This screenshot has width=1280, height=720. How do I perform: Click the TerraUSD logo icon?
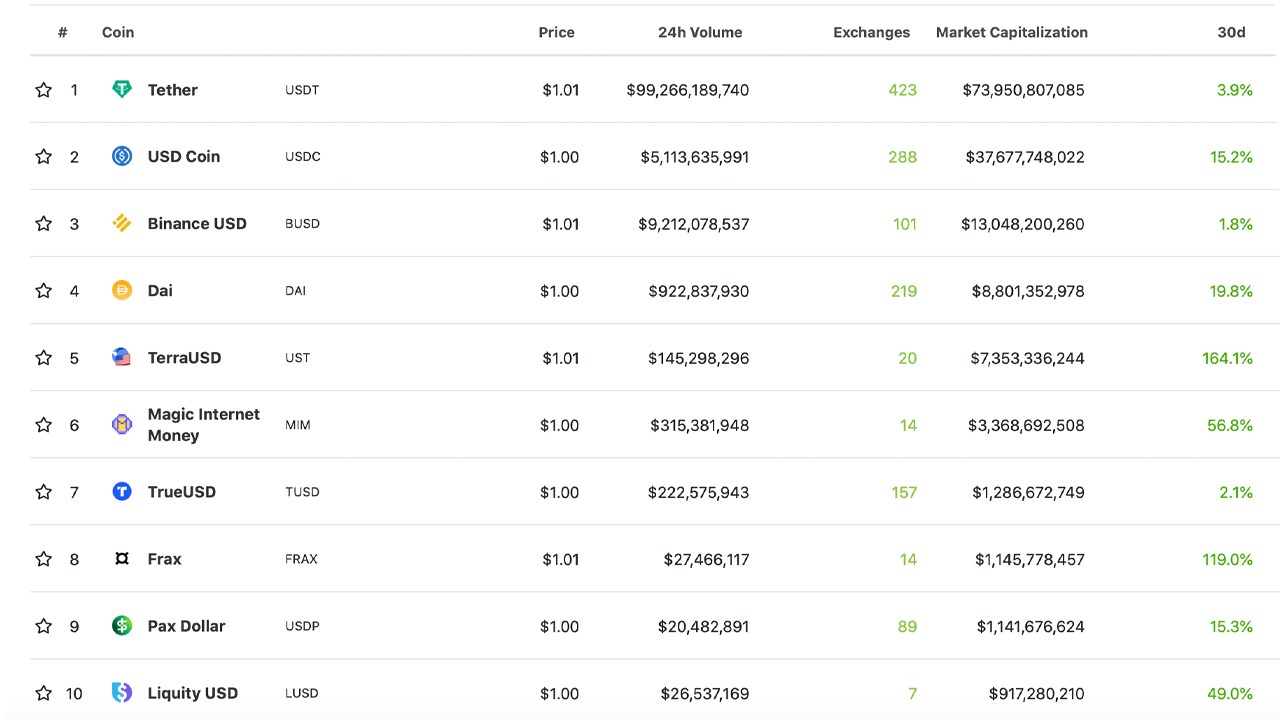pyautogui.click(x=122, y=357)
